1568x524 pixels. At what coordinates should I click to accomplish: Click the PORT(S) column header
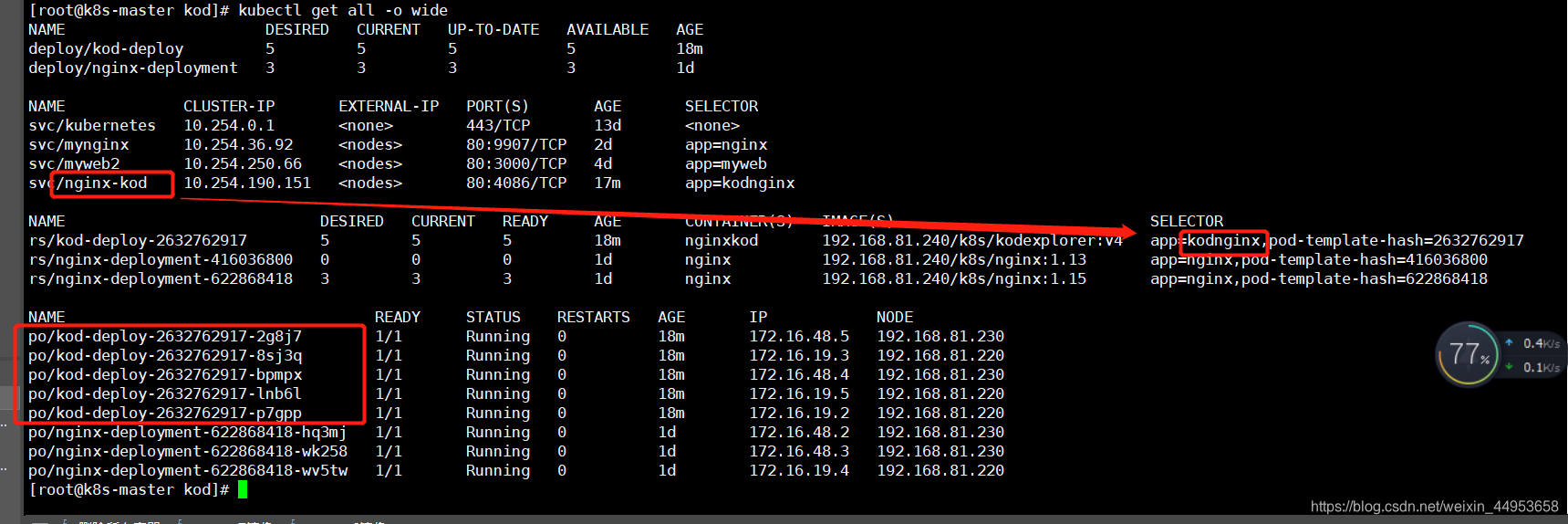pos(498,106)
